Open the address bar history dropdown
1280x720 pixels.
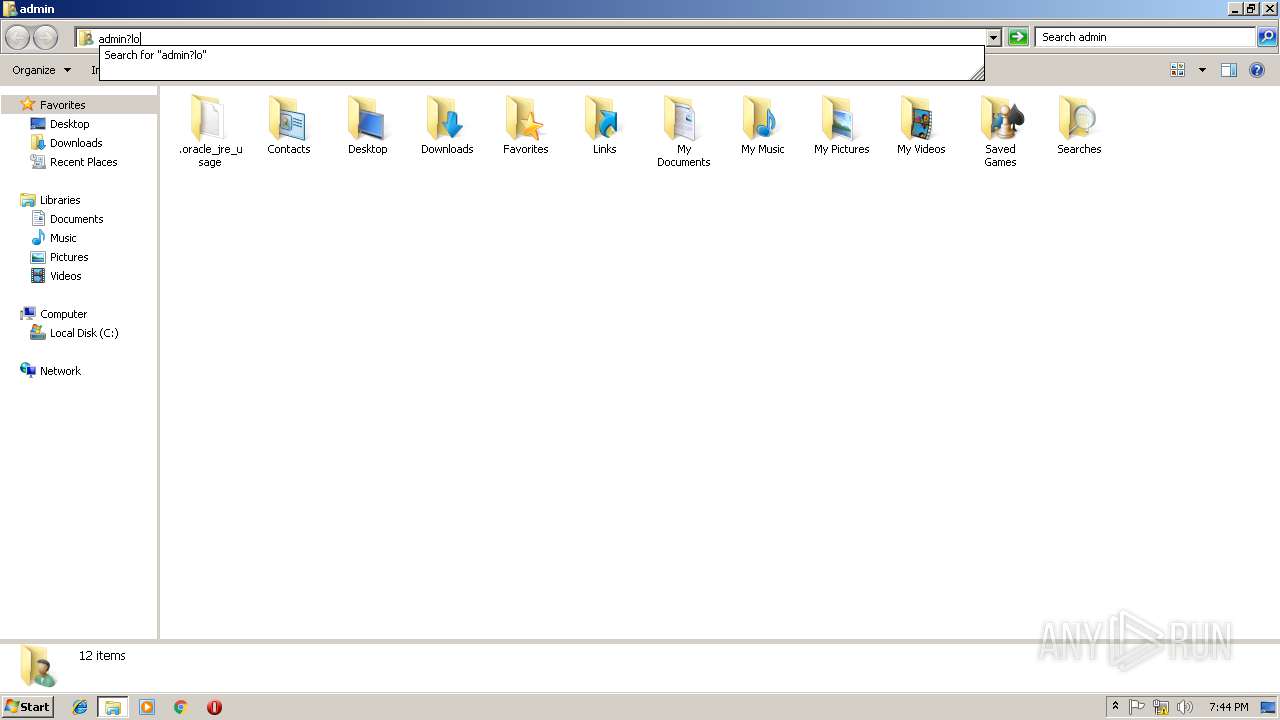point(993,38)
